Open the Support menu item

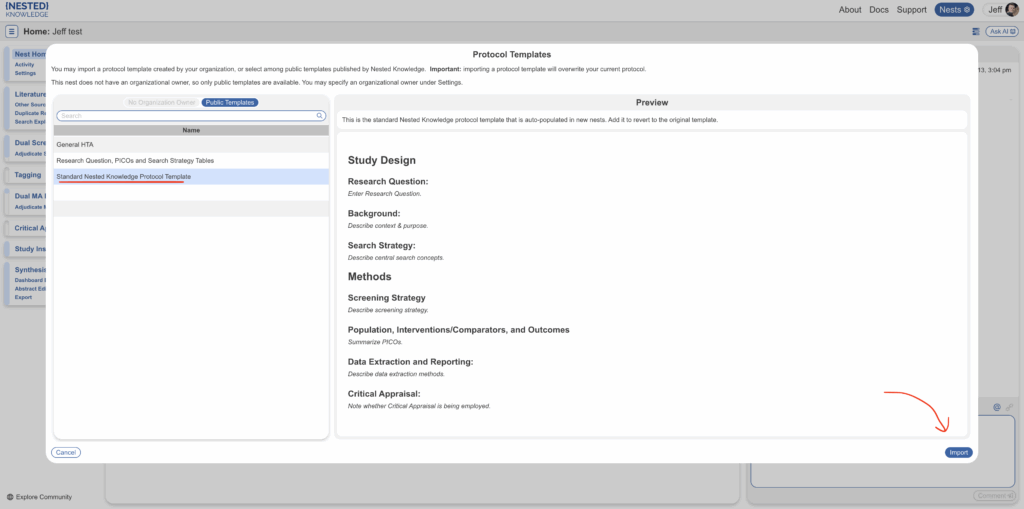coord(911,10)
